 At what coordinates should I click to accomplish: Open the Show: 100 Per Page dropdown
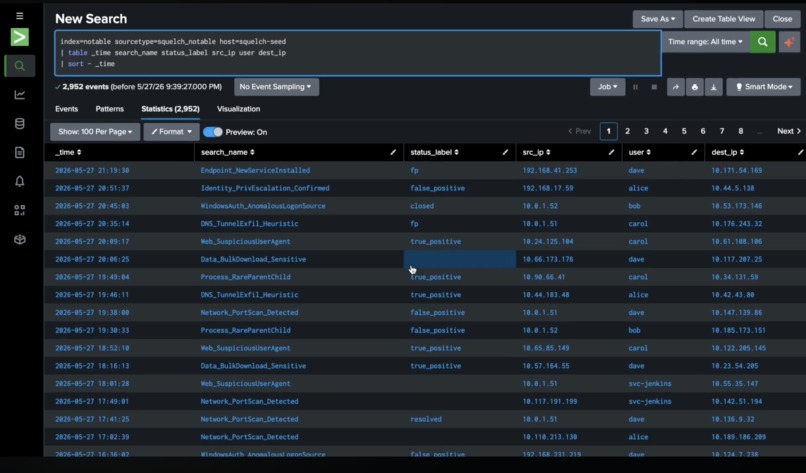tap(95, 132)
